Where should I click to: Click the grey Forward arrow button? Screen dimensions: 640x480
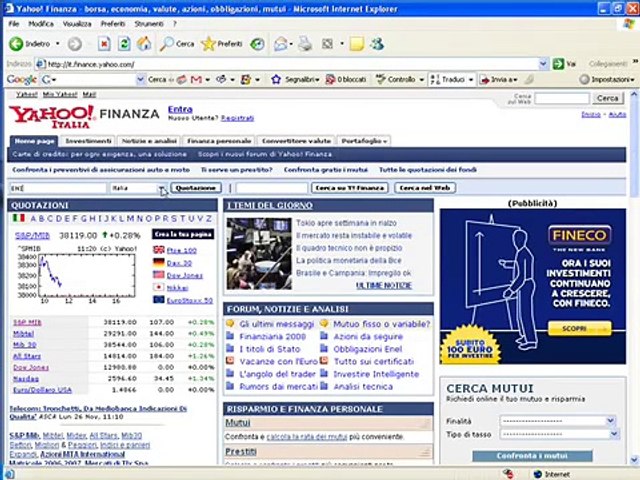point(74,44)
